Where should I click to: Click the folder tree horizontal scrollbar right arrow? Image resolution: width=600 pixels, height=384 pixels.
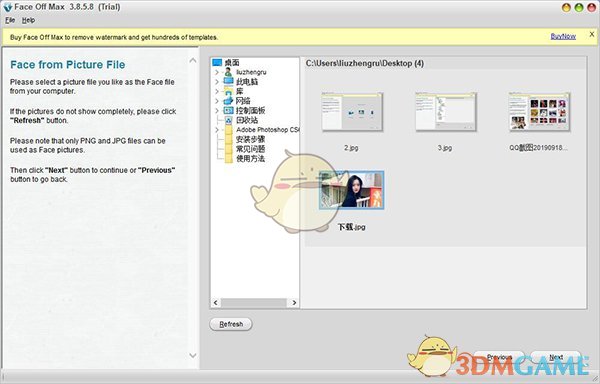click(294, 303)
